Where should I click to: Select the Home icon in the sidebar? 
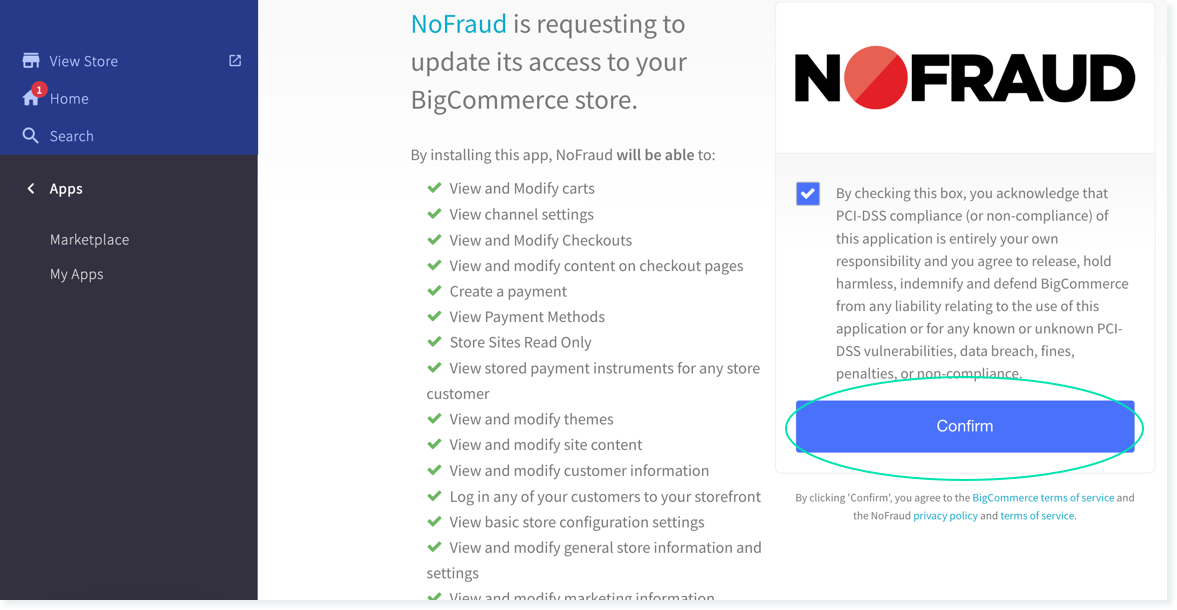32,98
